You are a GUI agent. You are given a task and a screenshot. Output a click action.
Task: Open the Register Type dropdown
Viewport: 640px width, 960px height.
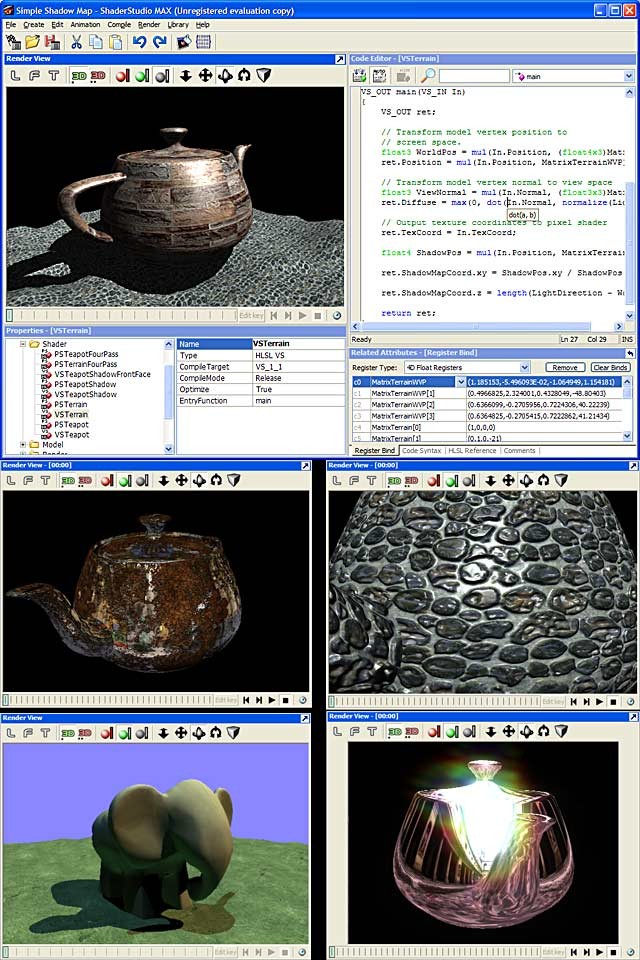(524, 367)
